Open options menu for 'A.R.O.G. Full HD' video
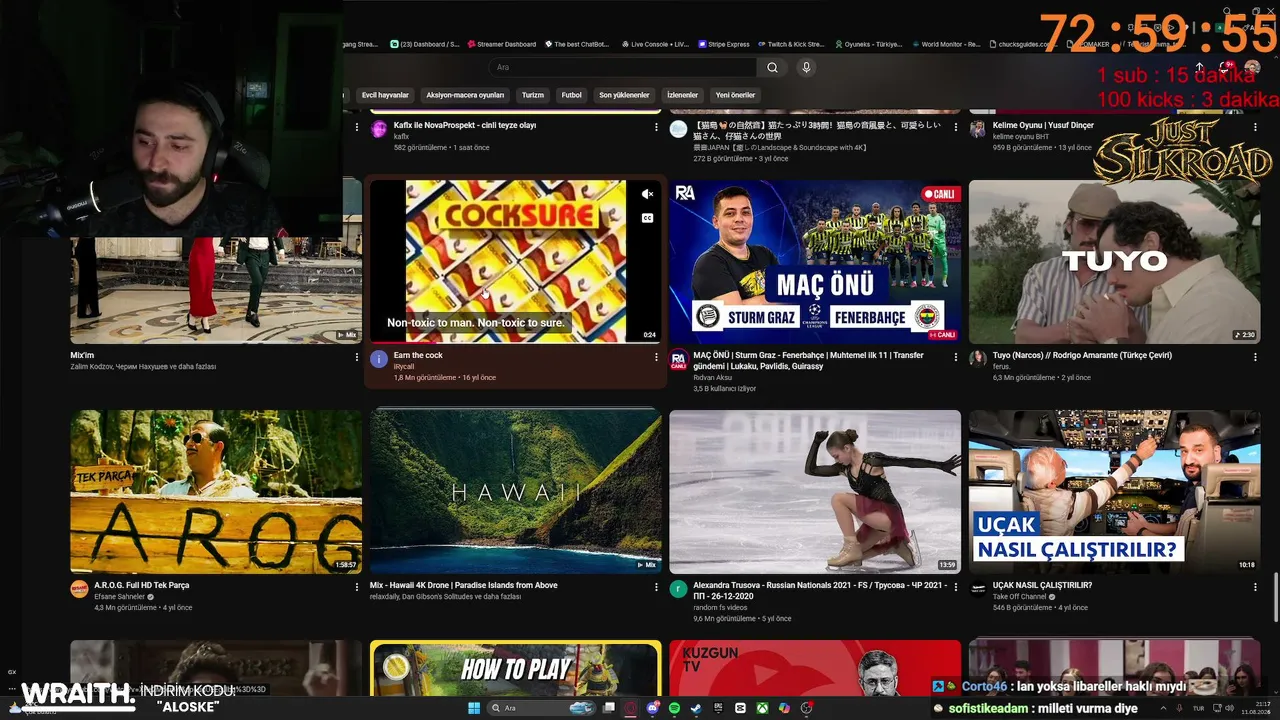Viewport: 1280px width, 720px height. tap(357, 587)
